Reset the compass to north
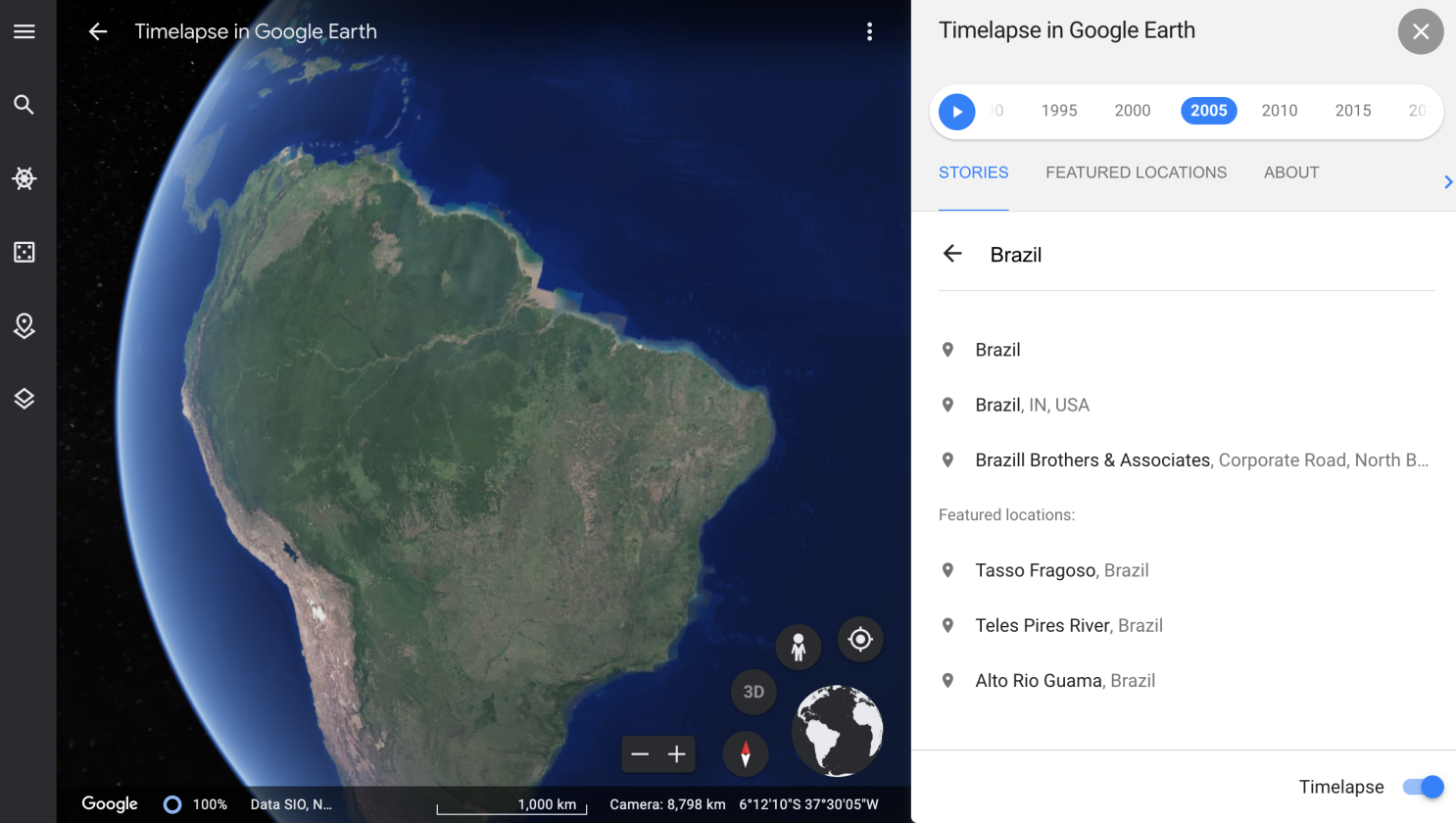1456x823 pixels. 746,754
